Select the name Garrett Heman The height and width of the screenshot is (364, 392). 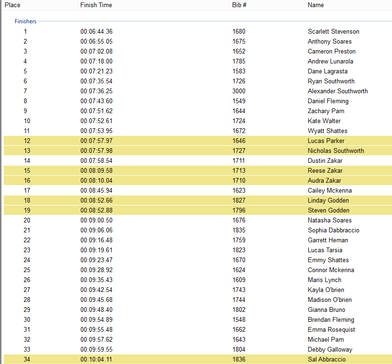click(328, 240)
